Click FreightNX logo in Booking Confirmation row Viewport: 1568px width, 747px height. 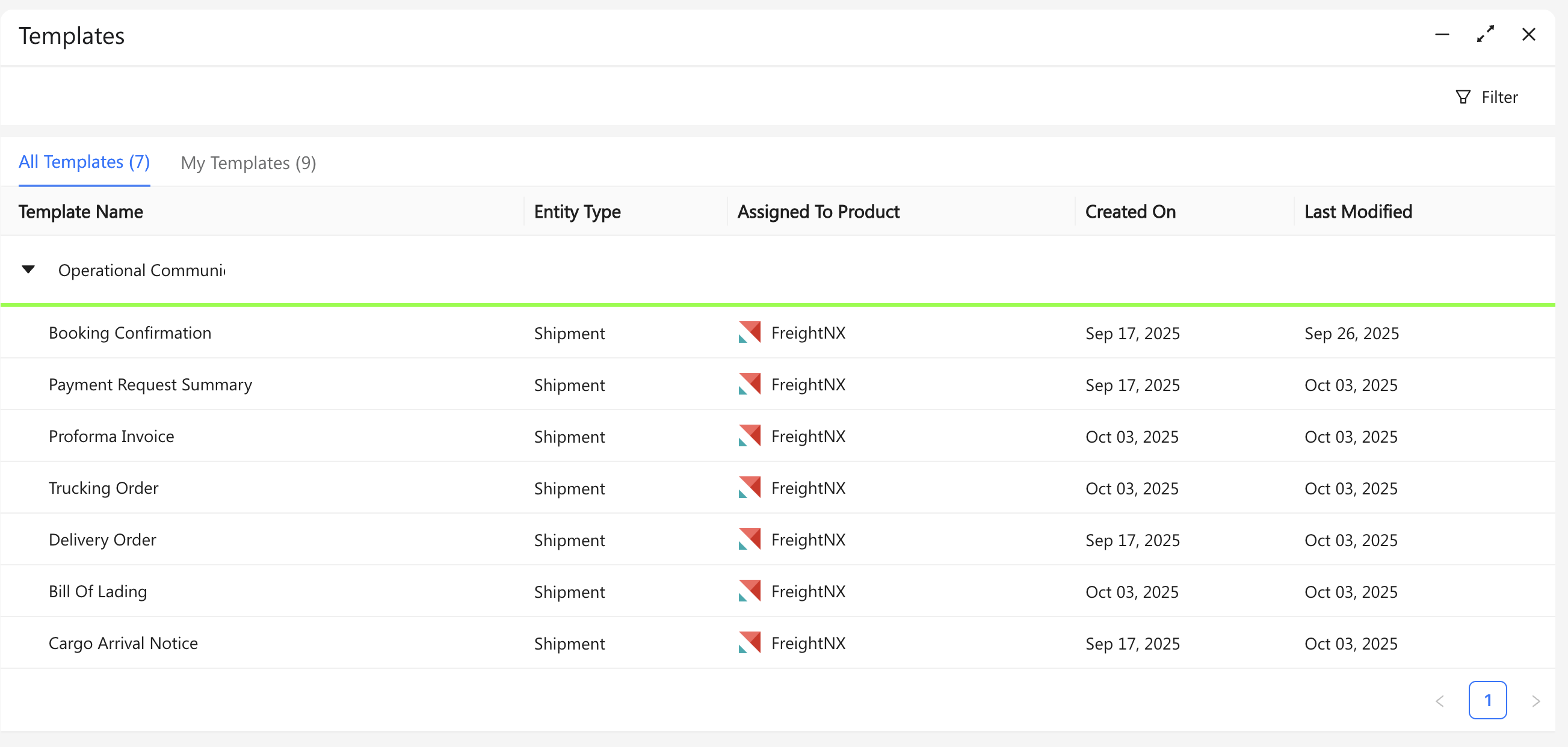(x=749, y=333)
